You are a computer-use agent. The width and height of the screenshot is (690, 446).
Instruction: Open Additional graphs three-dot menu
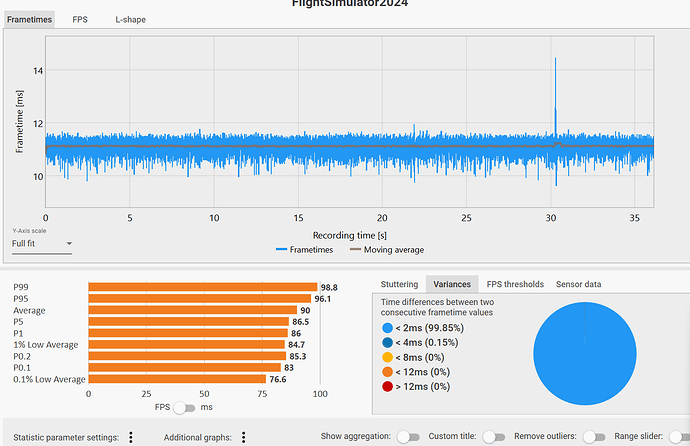click(243, 437)
